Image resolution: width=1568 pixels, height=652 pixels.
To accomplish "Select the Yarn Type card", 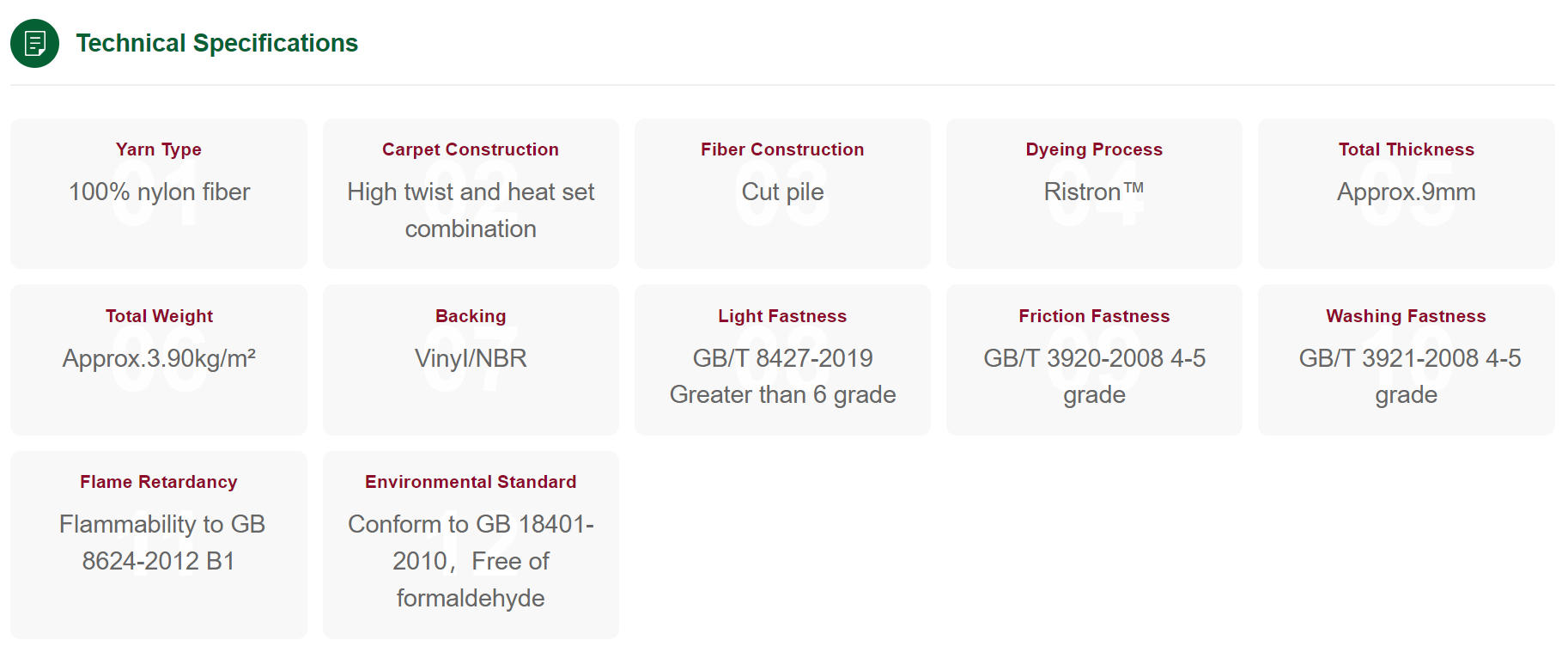I will click(x=159, y=193).
